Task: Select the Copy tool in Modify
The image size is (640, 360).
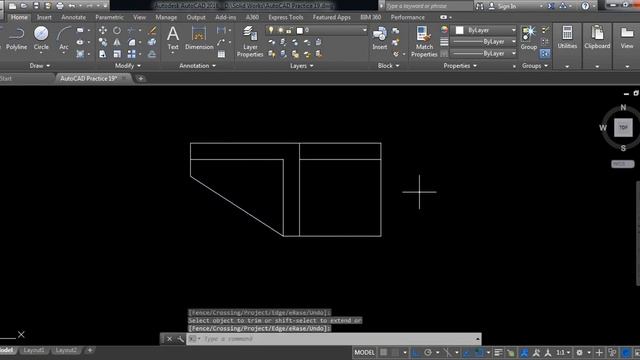Action: click(103, 42)
